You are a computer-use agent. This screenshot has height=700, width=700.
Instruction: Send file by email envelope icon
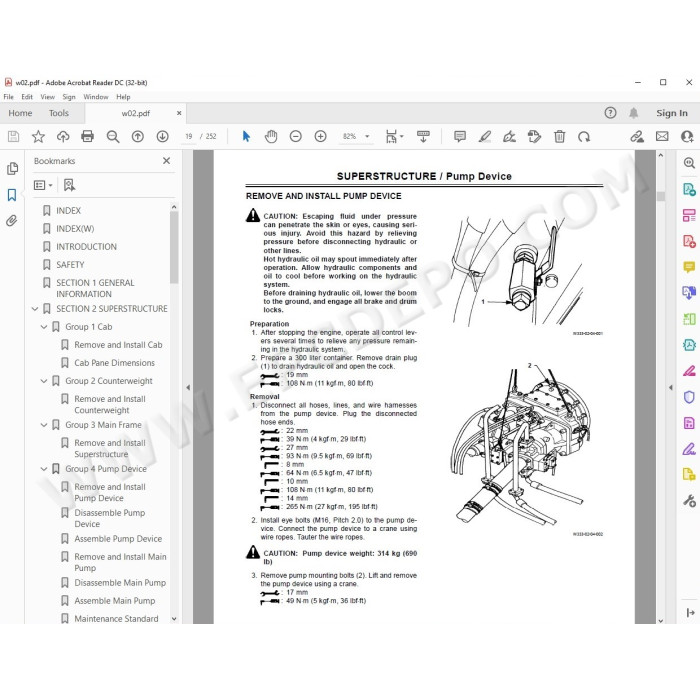pyautogui.click(x=662, y=137)
